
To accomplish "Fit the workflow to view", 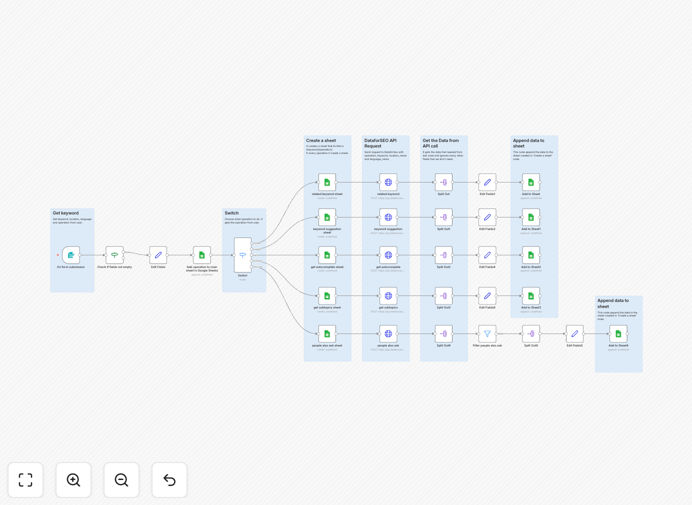I will 26,480.
